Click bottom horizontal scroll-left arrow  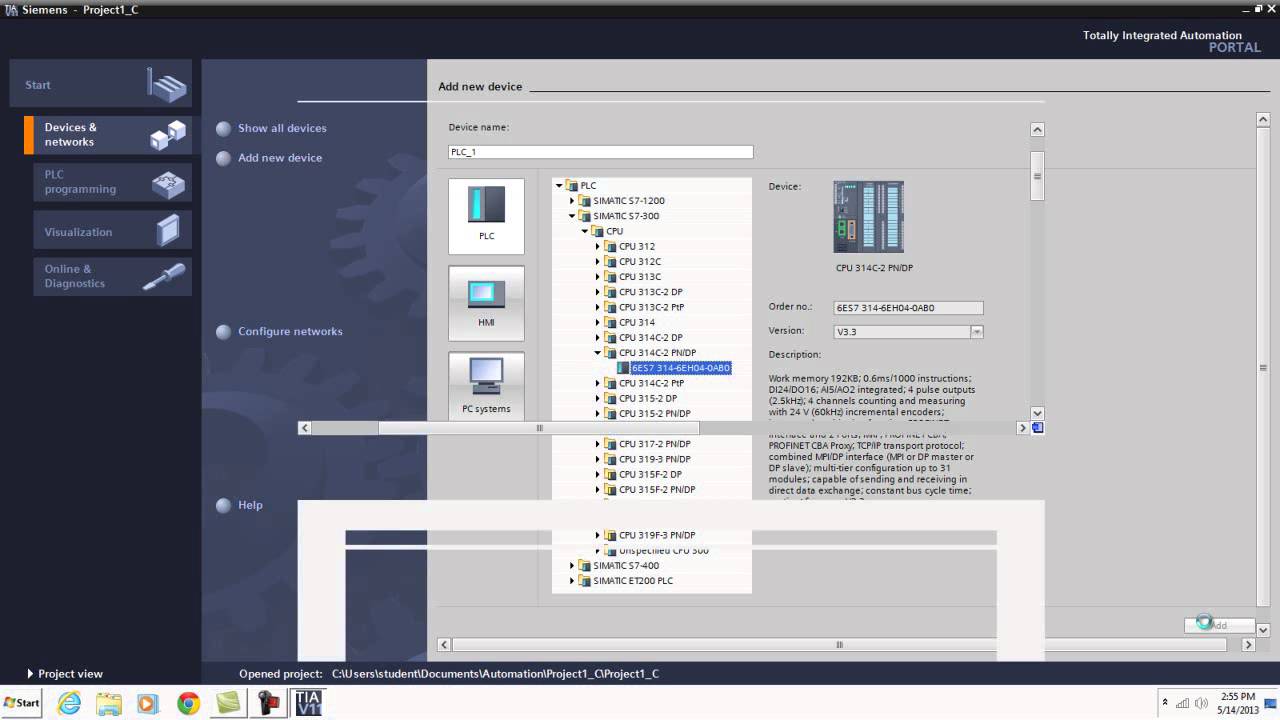tap(445, 645)
